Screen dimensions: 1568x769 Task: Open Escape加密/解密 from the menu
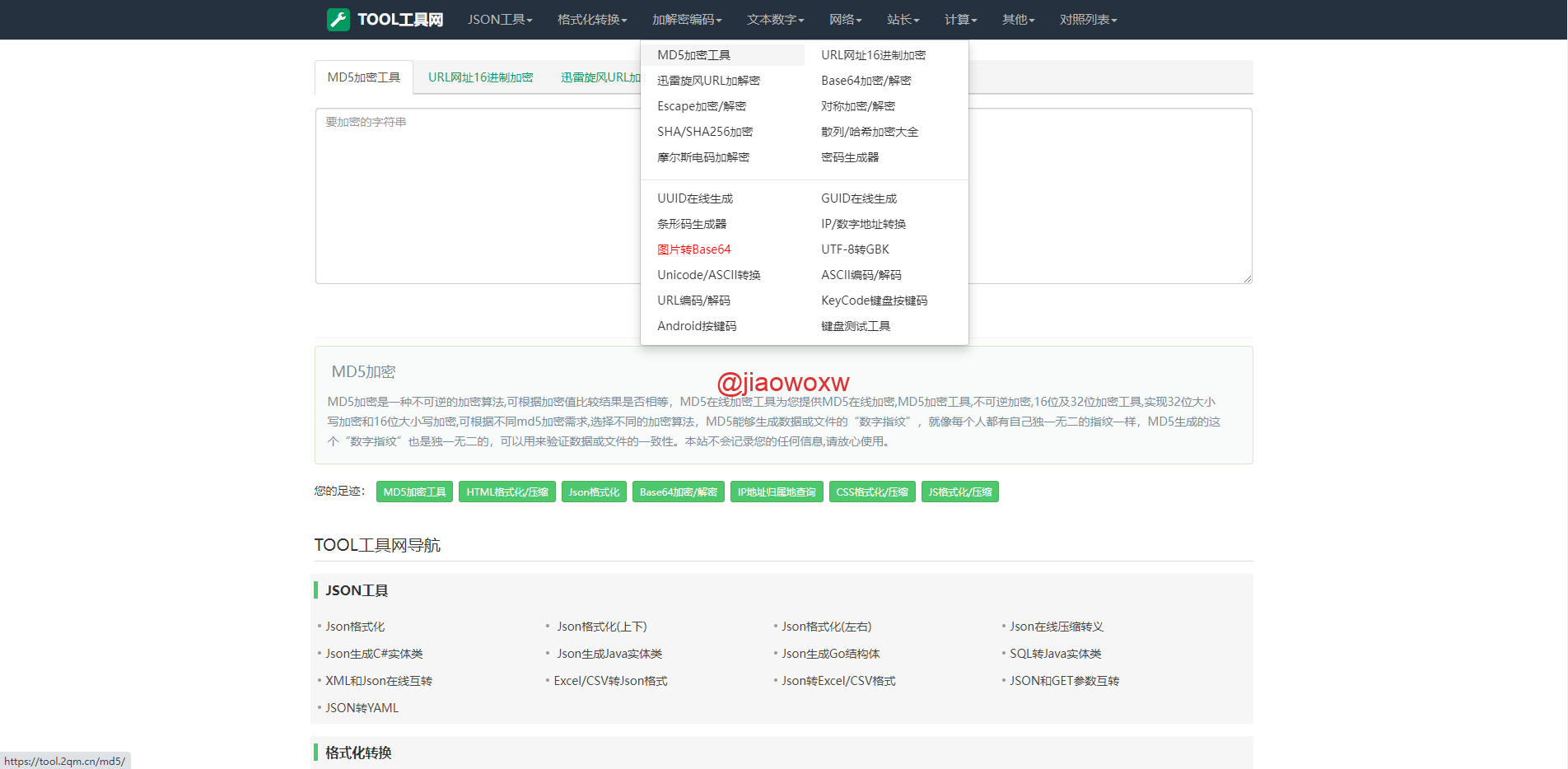pyautogui.click(x=702, y=106)
